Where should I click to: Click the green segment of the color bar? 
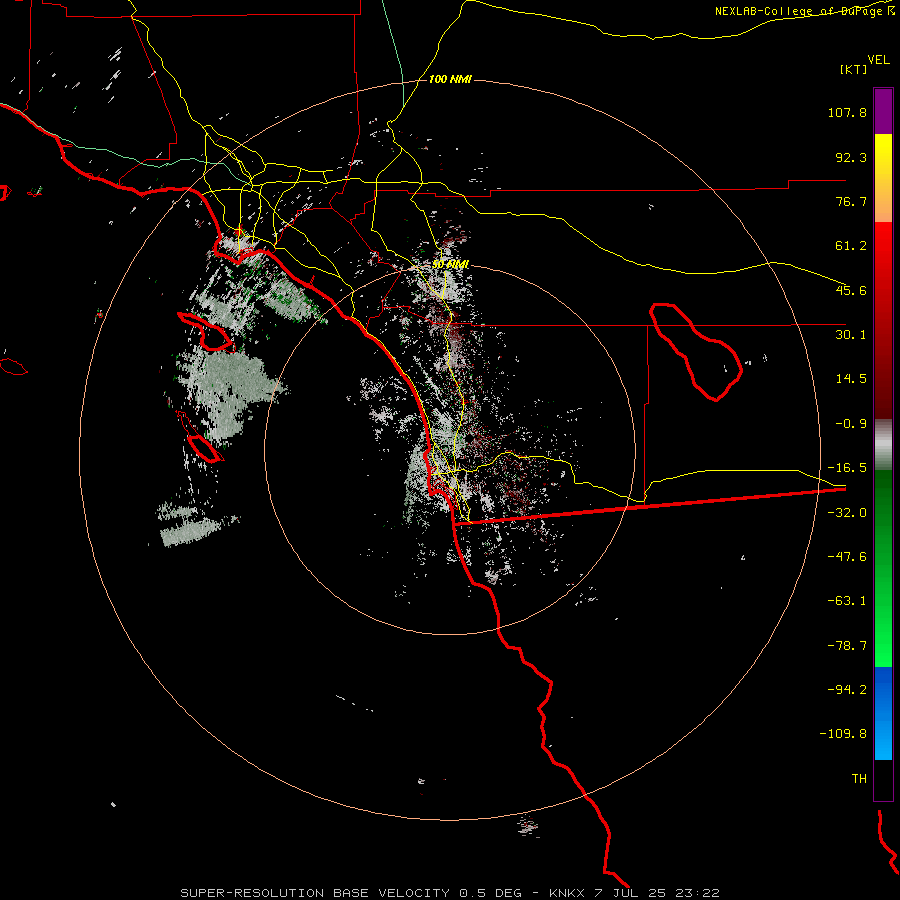coord(883,568)
